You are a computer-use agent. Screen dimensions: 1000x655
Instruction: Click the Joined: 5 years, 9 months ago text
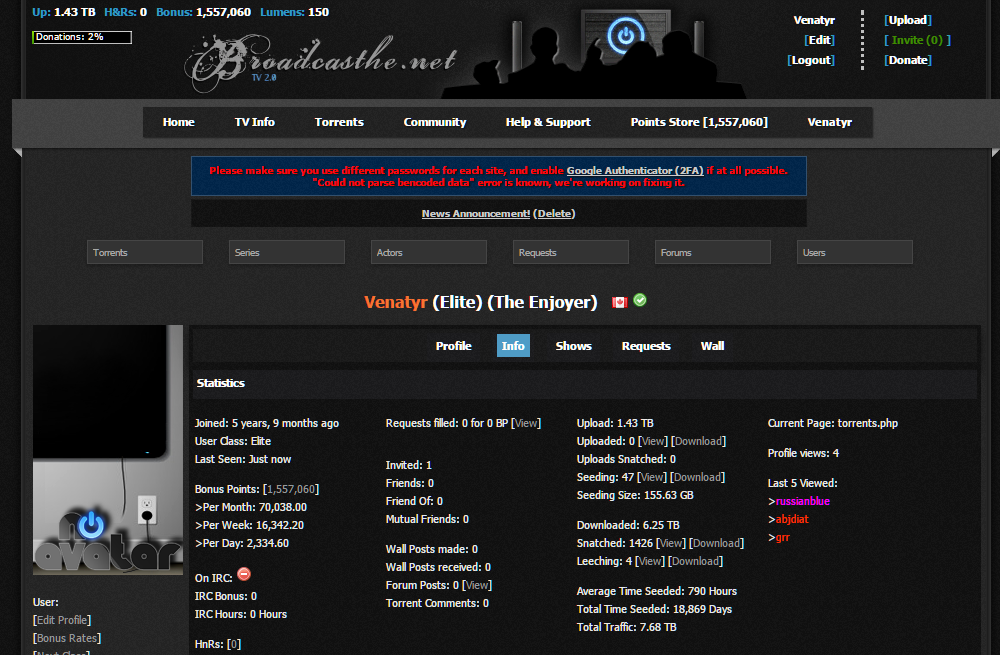click(x=267, y=423)
